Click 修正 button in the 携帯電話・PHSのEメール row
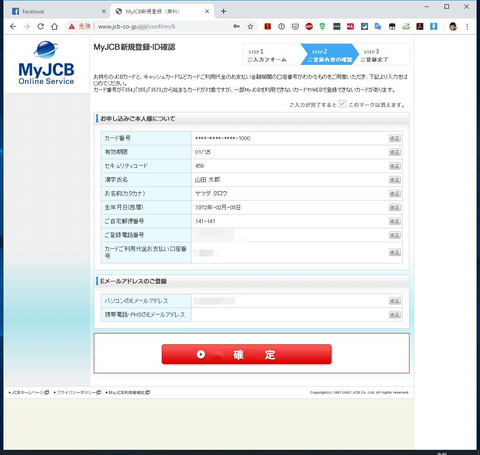480x455 pixels. [395, 315]
